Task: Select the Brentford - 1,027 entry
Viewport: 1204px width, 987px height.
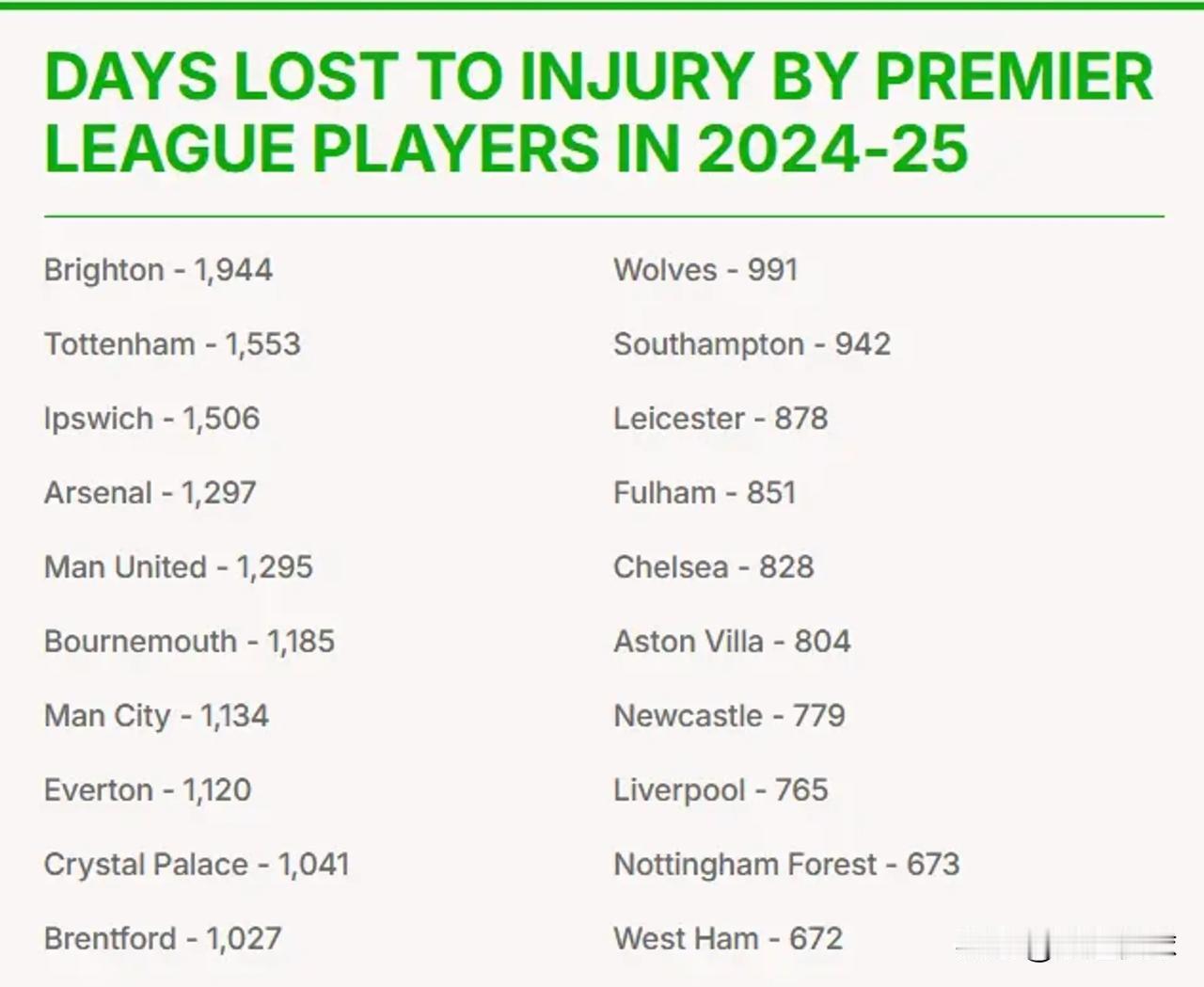Action: pos(163,939)
